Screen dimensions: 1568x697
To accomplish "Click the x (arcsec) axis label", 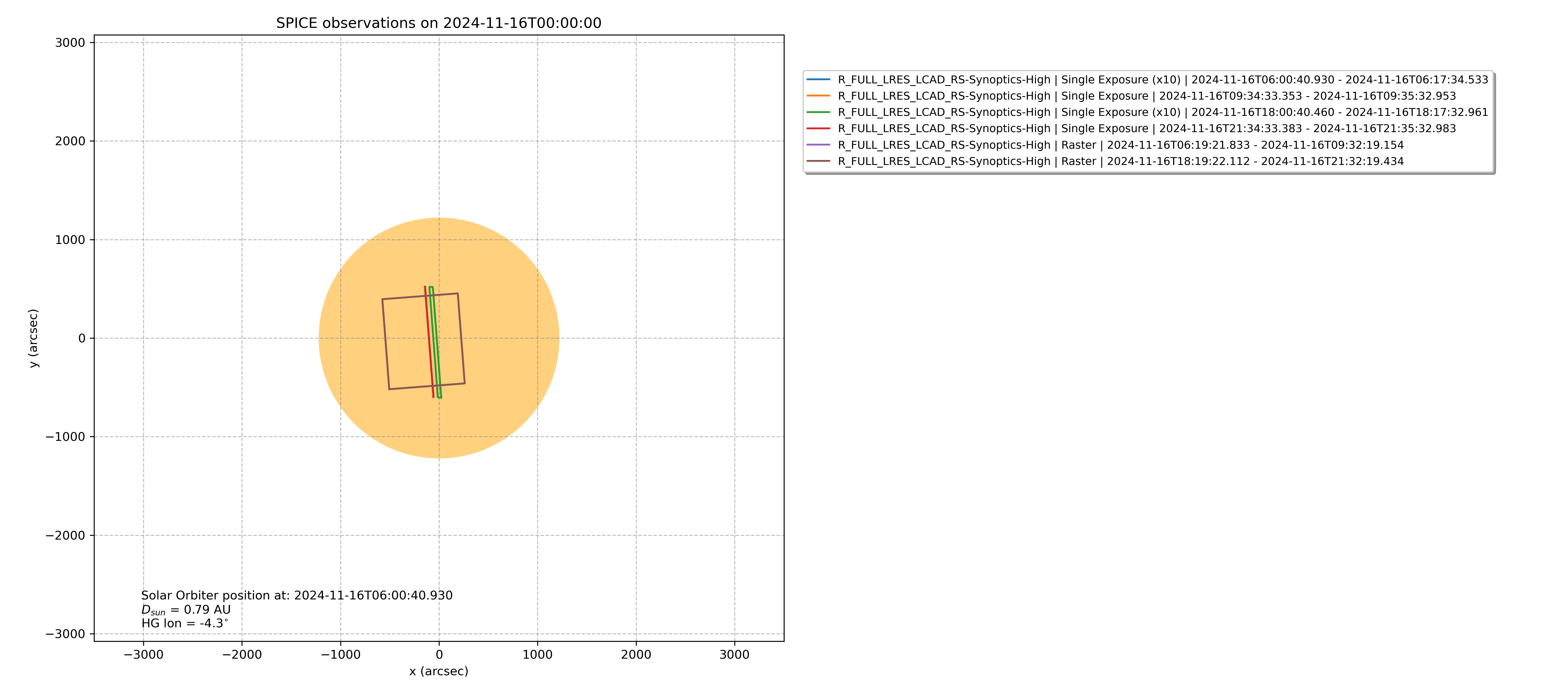I will (x=438, y=671).
